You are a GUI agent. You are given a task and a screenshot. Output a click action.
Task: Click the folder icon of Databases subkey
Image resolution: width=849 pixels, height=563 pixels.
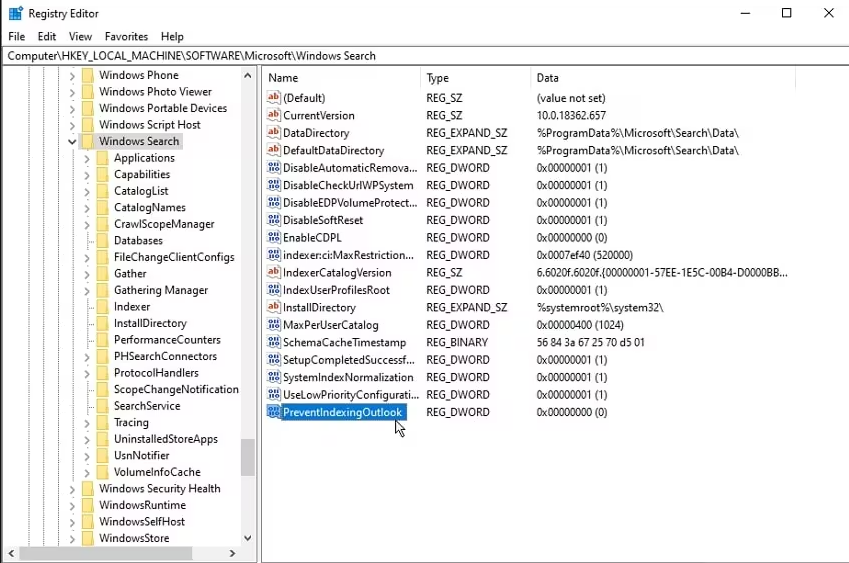coord(102,240)
